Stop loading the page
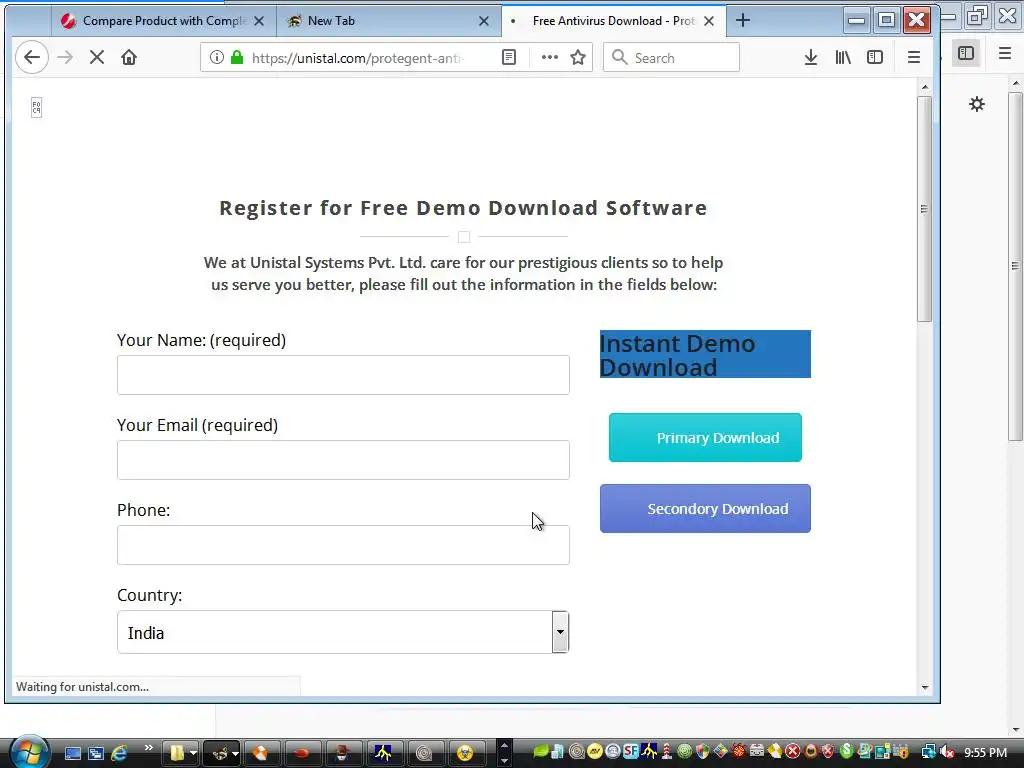The width and height of the screenshot is (1024, 768). pos(97,57)
